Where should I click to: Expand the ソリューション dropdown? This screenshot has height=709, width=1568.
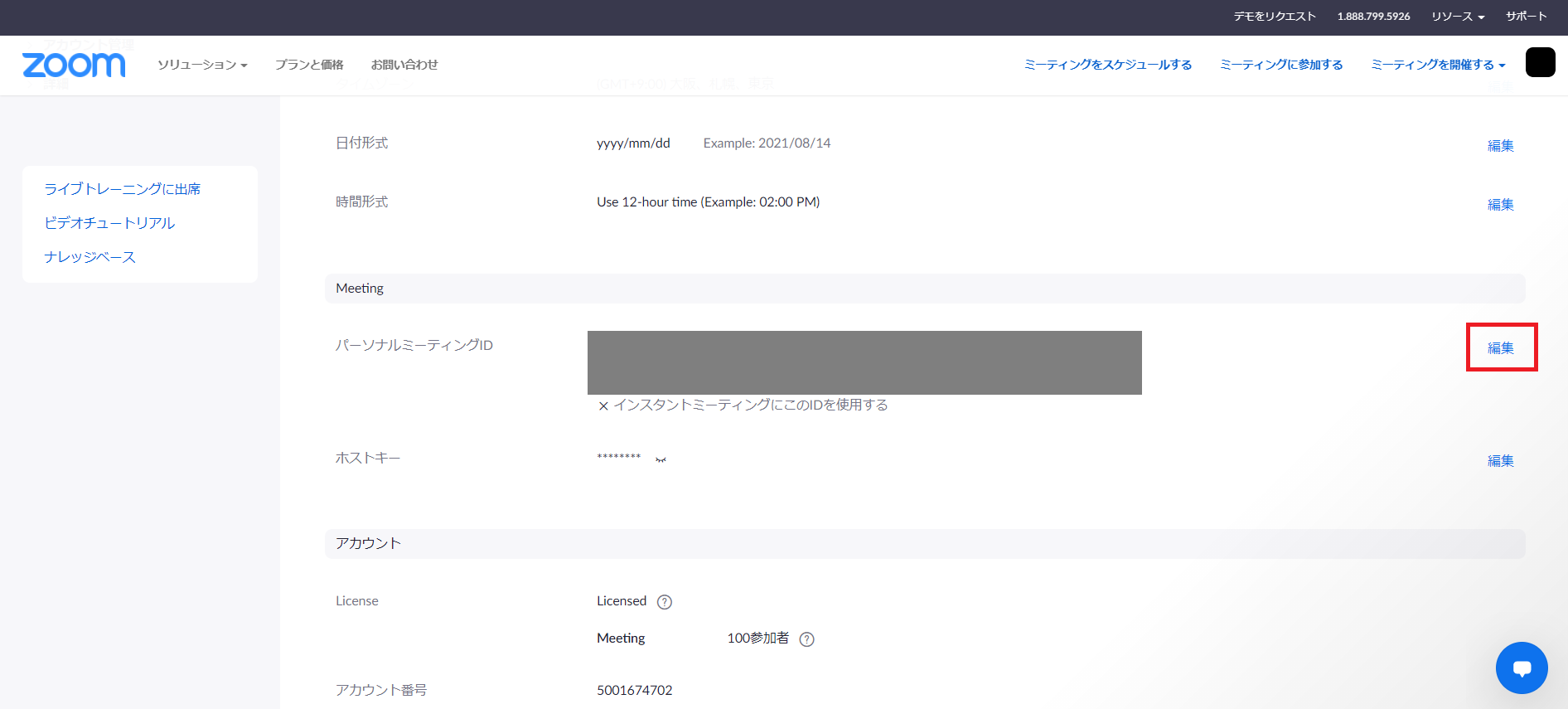point(202,65)
